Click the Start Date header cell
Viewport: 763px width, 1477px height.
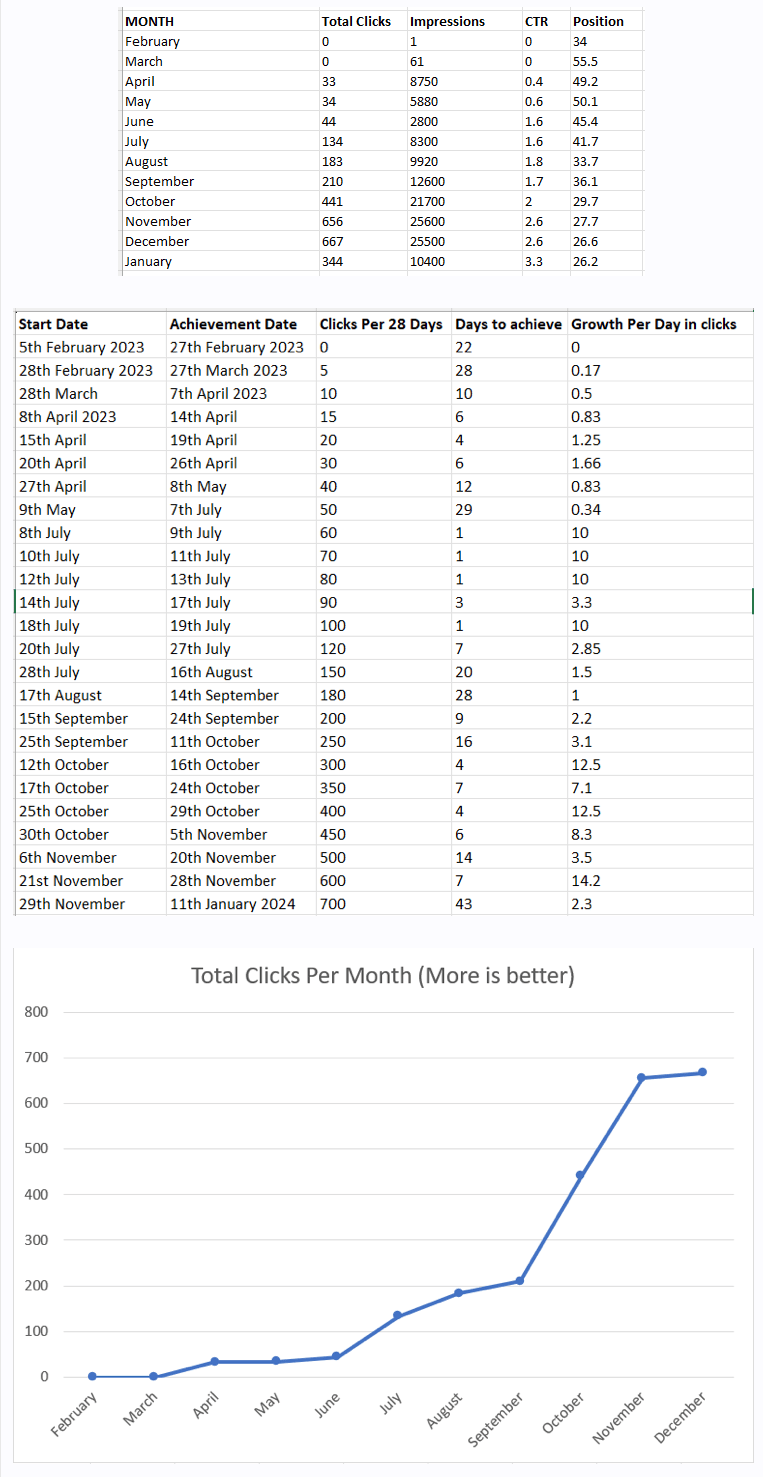click(x=53, y=324)
